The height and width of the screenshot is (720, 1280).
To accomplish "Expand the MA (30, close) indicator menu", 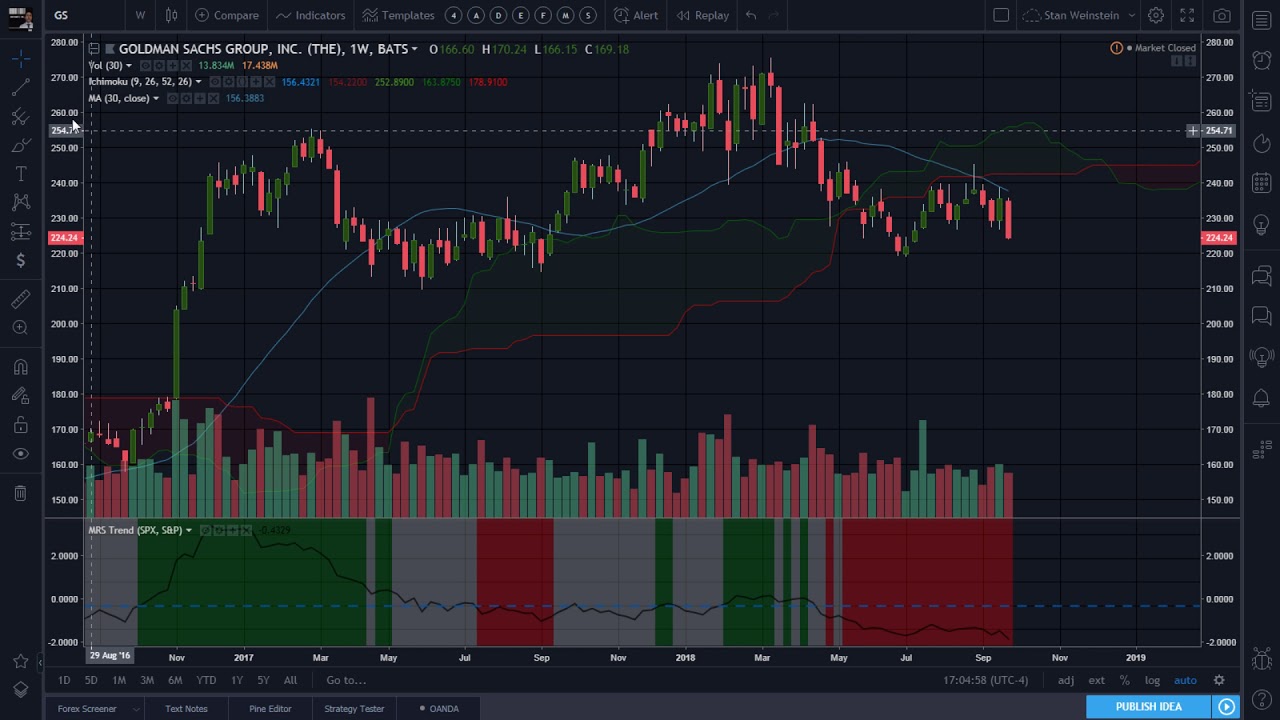I will [x=156, y=98].
